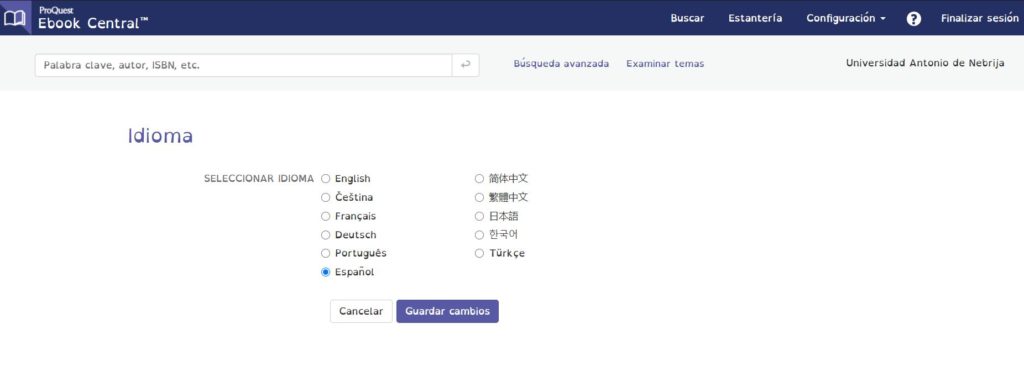1024x376 pixels.
Task: Select the 日本語 language option
Action: 479,216
